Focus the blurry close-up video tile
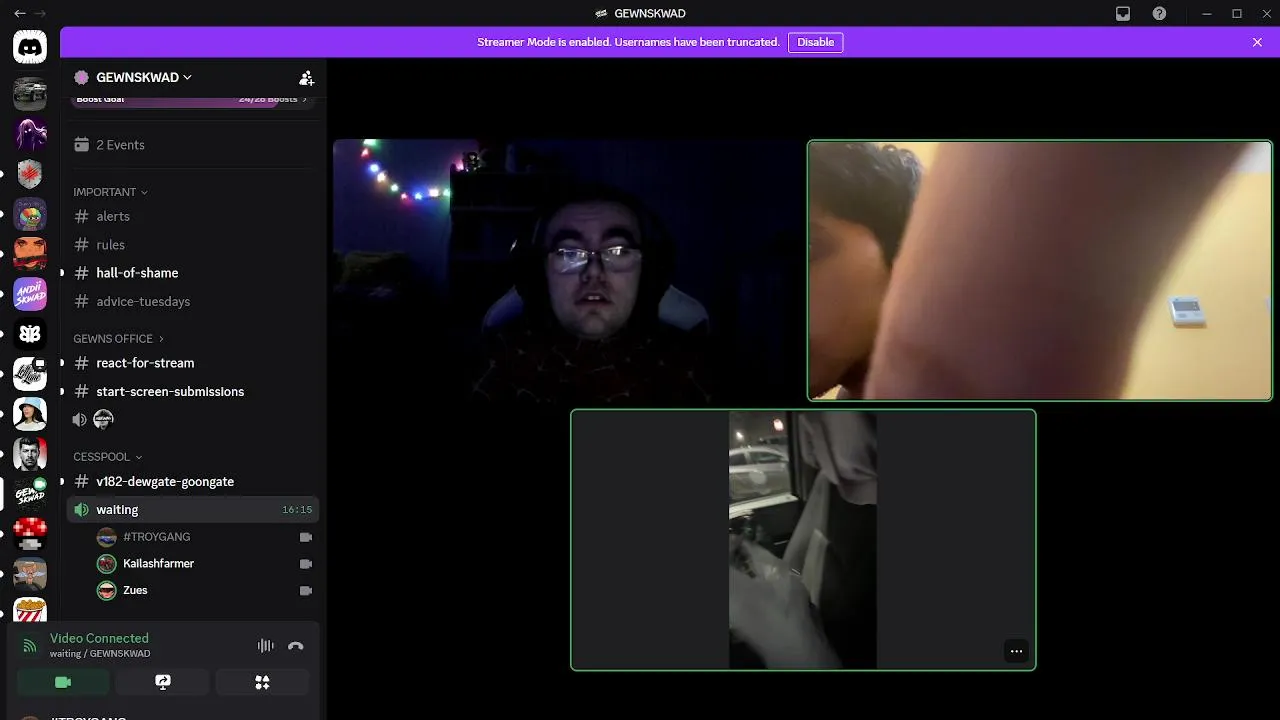 (x=1039, y=270)
